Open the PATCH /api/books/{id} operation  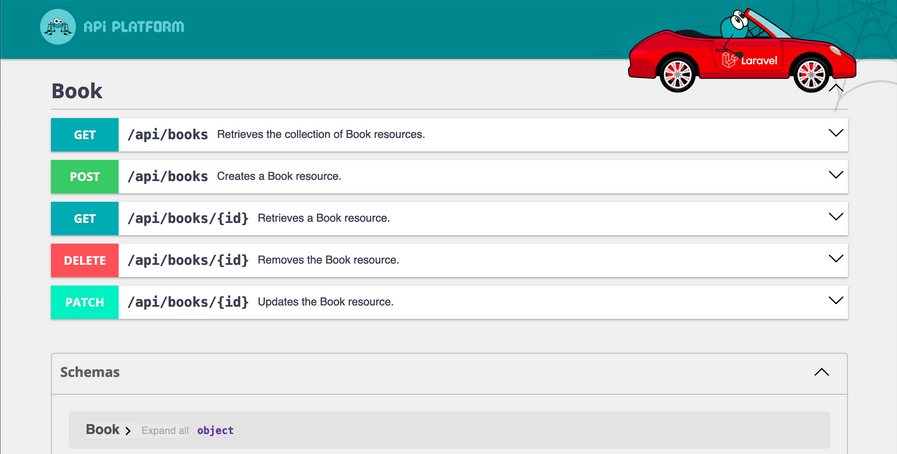point(449,302)
